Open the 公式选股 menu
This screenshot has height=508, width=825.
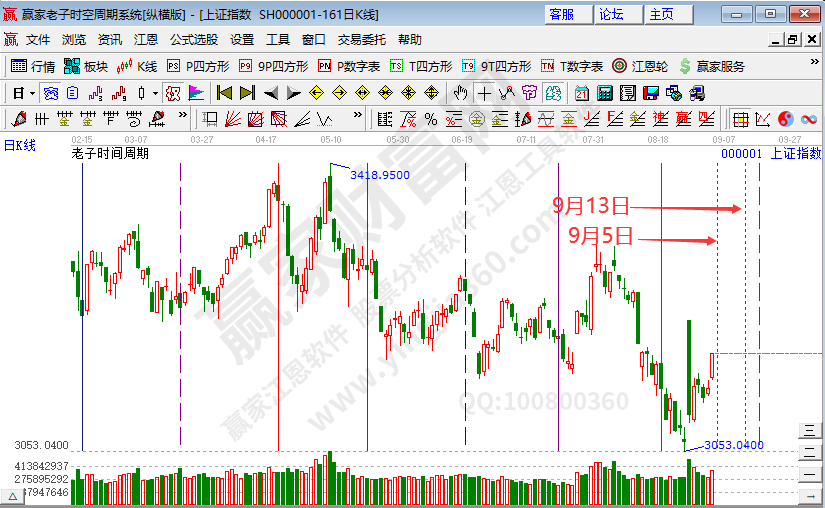(x=193, y=40)
